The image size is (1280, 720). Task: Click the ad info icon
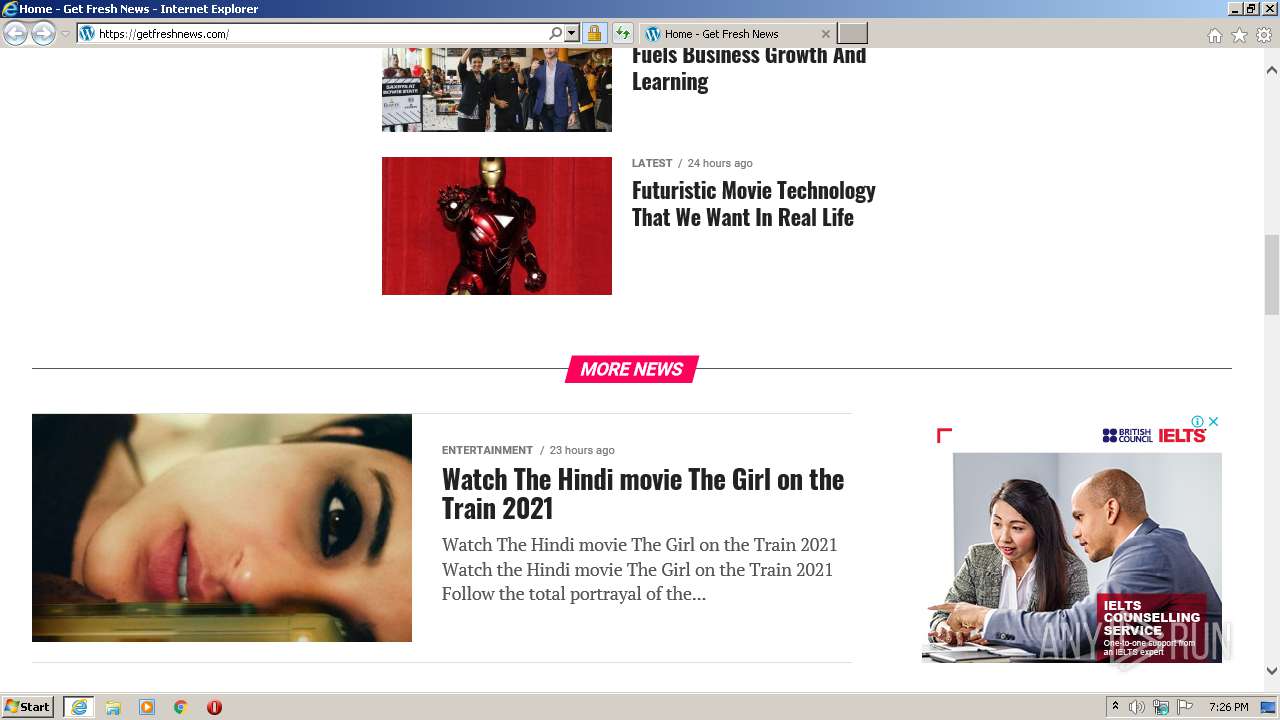click(1197, 422)
